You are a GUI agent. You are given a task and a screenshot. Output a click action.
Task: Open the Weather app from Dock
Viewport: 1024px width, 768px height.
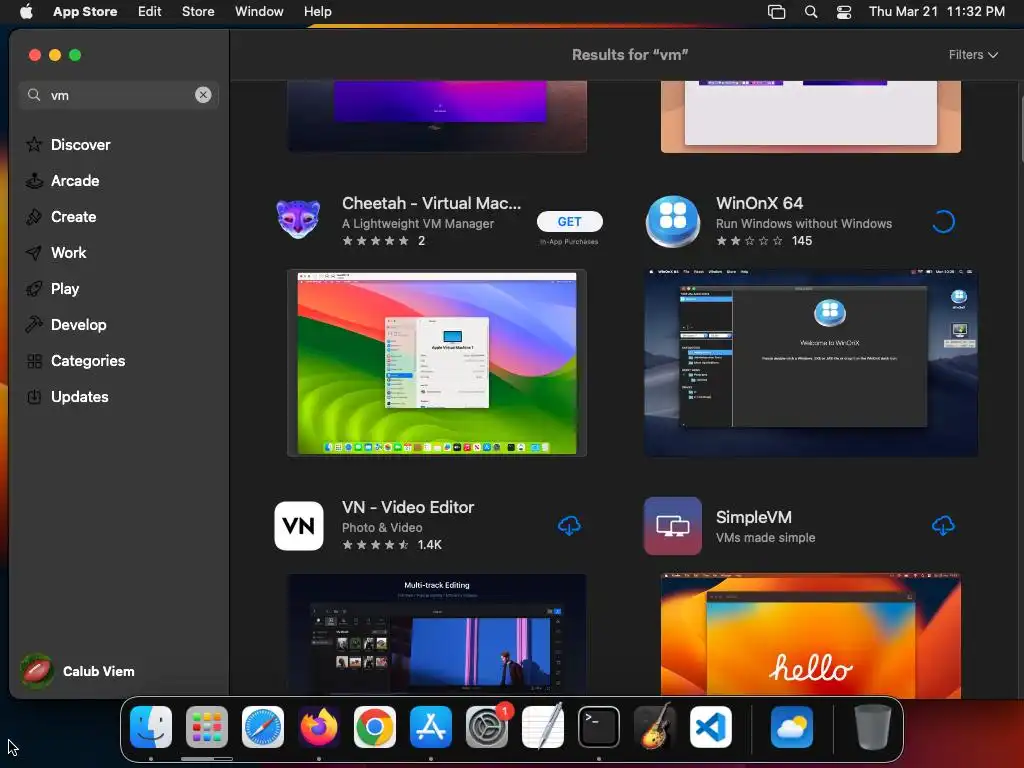point(792,727)
